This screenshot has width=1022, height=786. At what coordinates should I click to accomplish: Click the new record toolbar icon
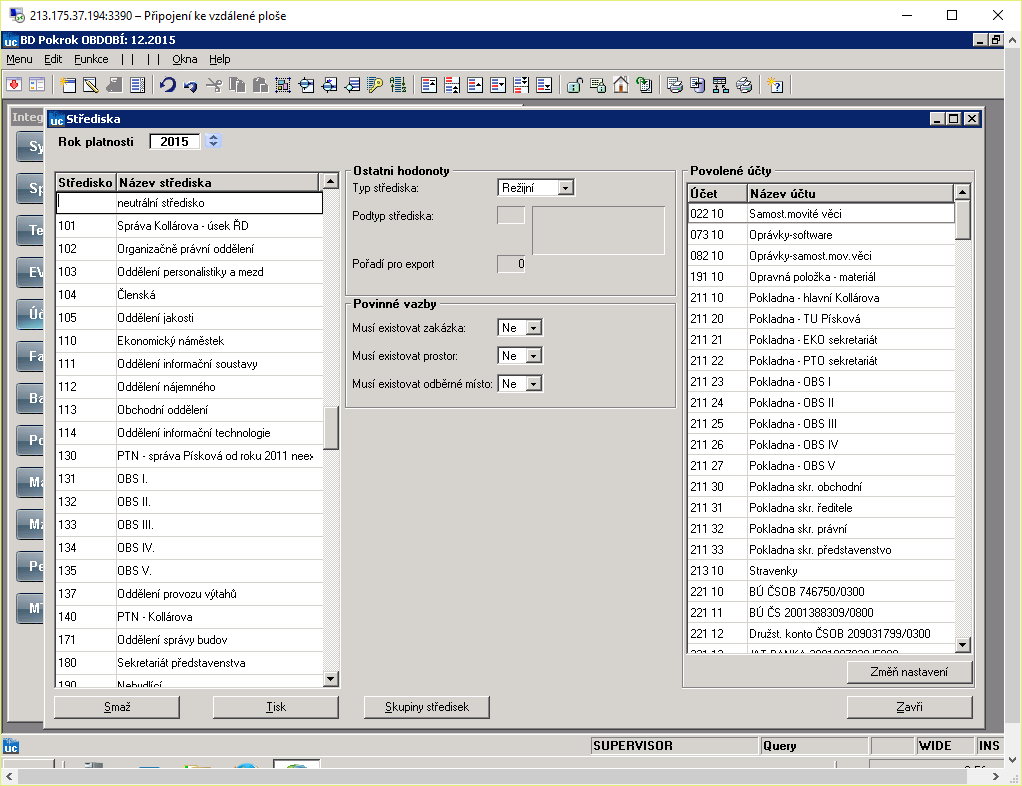[x=68, y=85]
